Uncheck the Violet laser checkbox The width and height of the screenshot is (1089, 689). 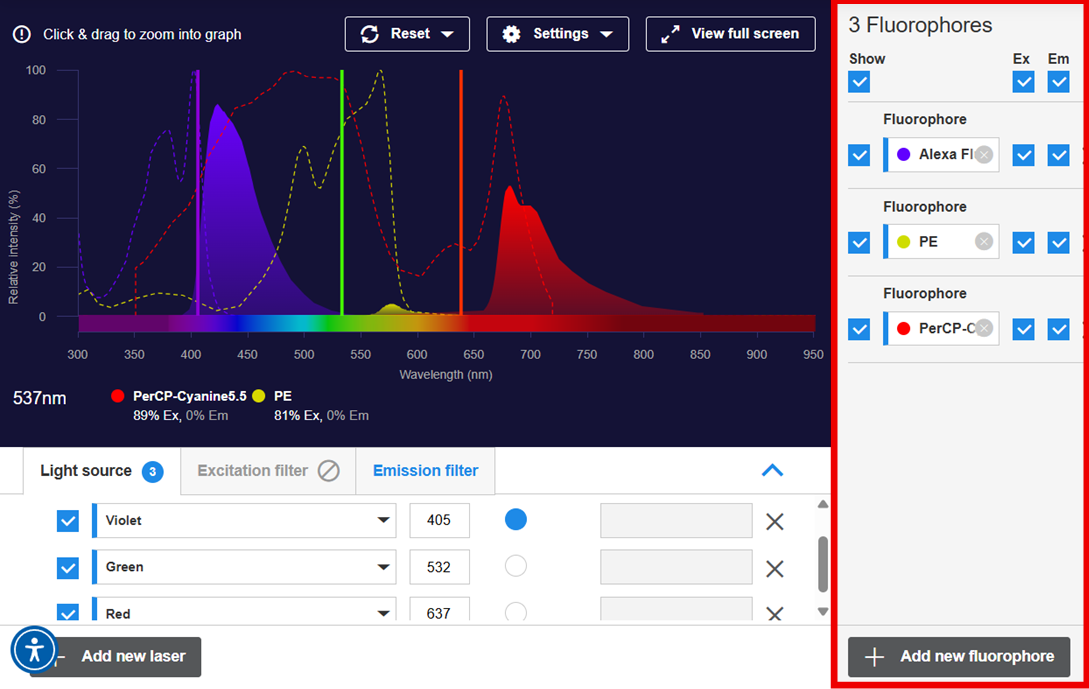click(68, 521)
